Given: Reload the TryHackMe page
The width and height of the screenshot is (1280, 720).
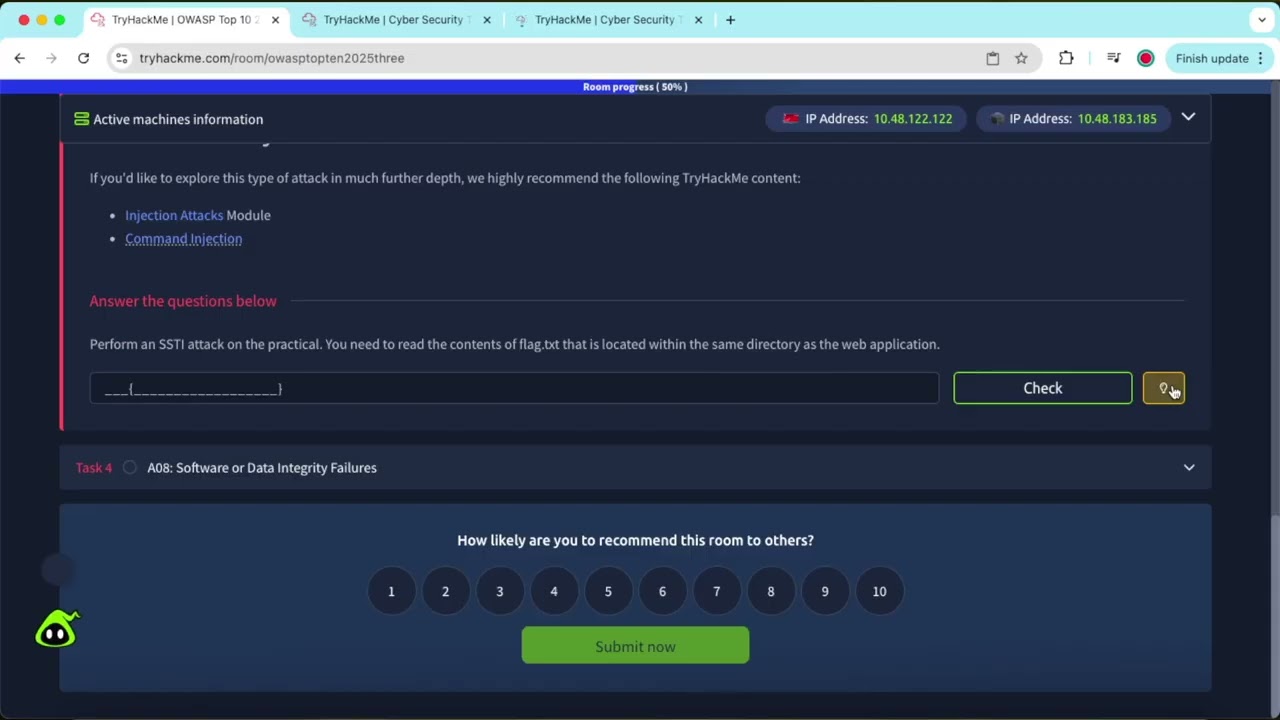Looking at the screenshot, I should [84, 58].
